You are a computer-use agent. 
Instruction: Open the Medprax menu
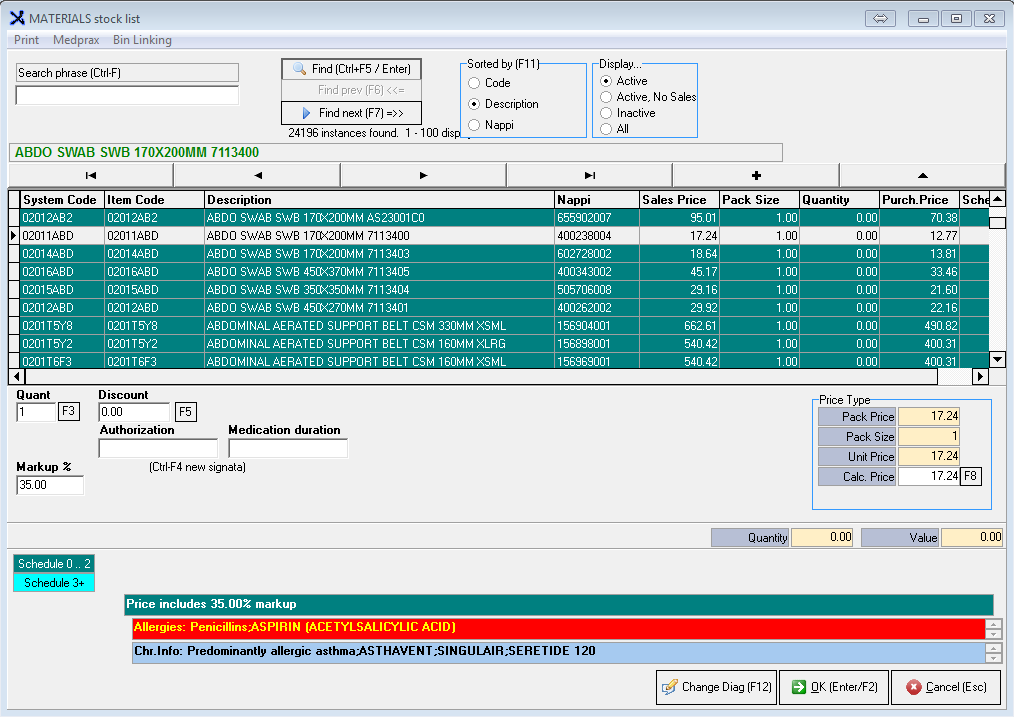[75, 40]
